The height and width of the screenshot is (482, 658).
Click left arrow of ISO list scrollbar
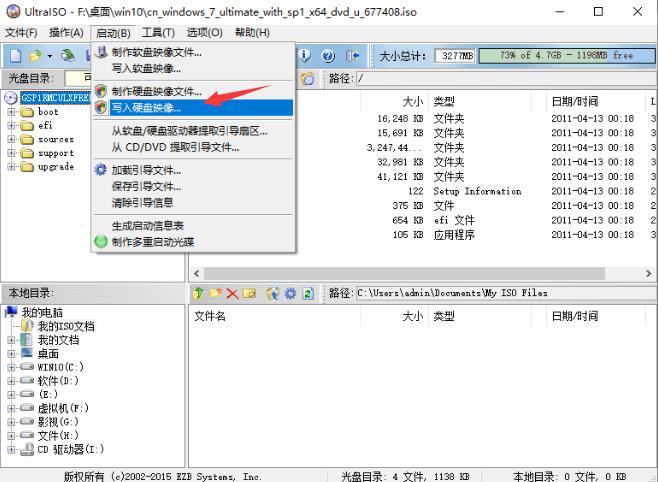[x=196, y=274]
